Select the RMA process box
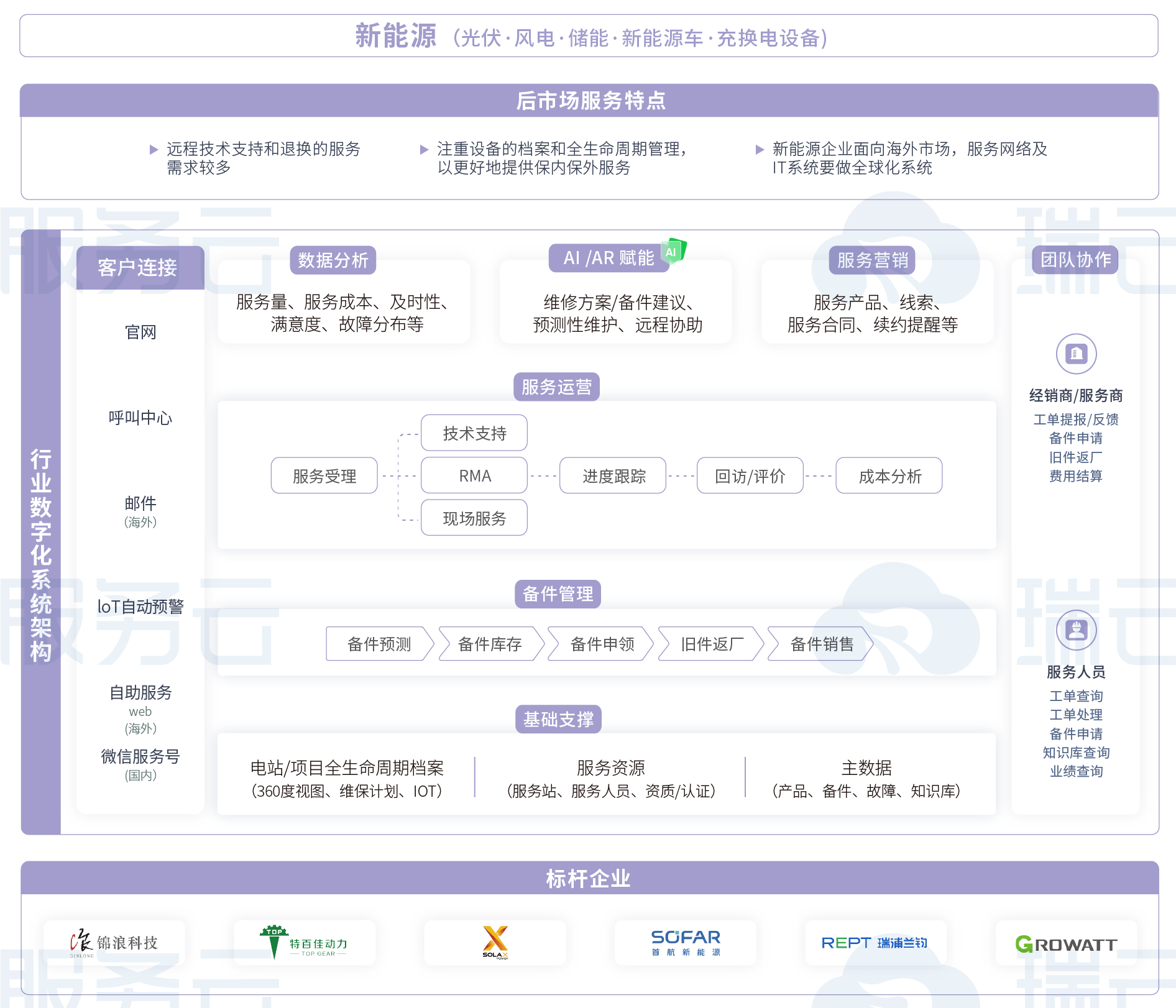The height and width of the screenshot is (1008, 1176). click(x=474, y=476)
